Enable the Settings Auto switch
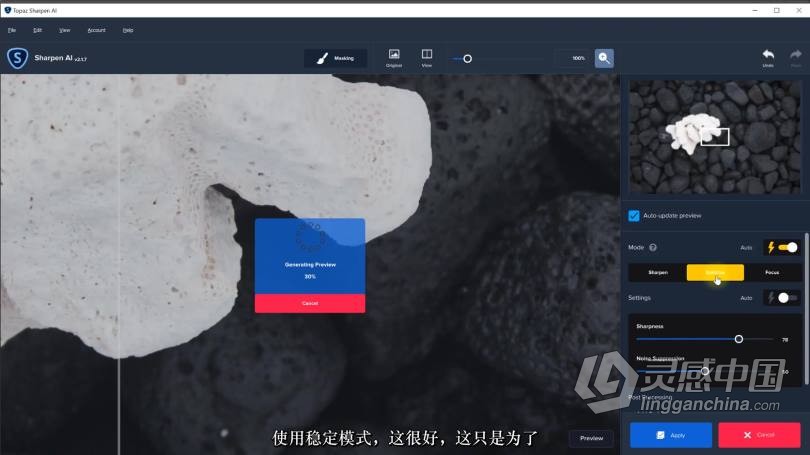Screen dimensions: 810x455 pos(788,298)
